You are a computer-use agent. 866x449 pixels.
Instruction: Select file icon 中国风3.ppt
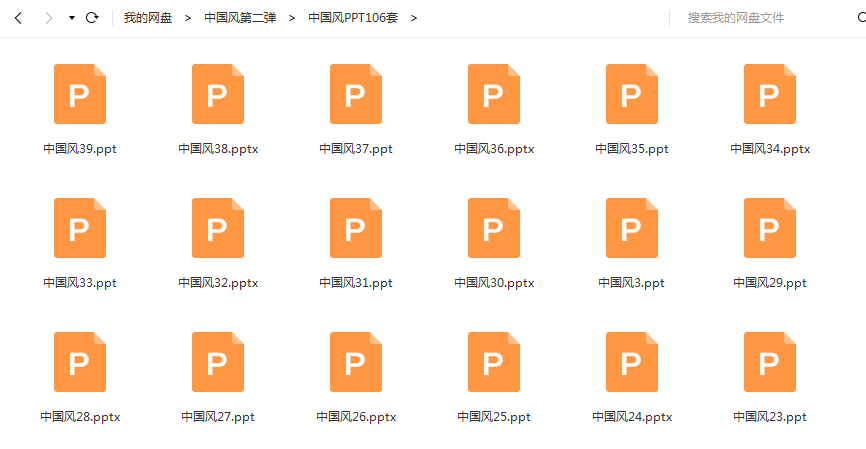pos(632,228)
